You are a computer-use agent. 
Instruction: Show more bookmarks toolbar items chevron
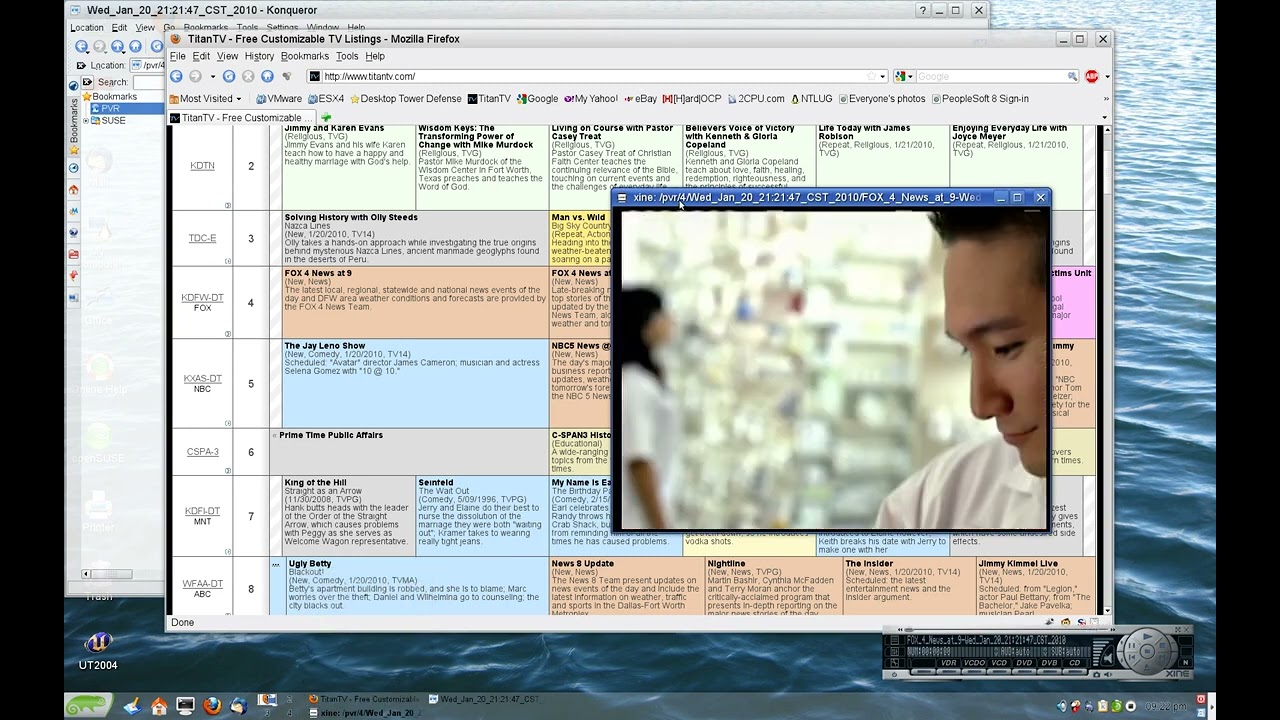(x=1106, y=99)
